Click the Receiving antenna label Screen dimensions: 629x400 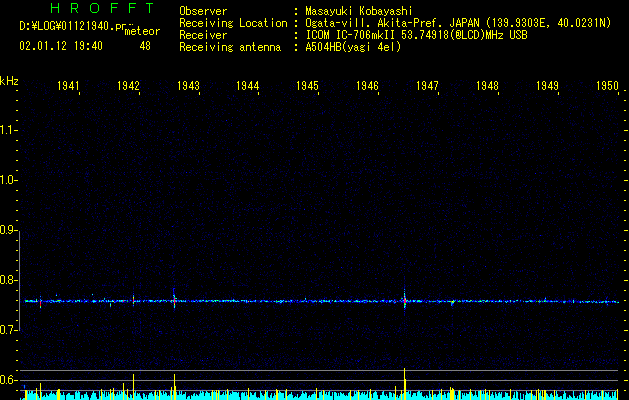[230, 47]
